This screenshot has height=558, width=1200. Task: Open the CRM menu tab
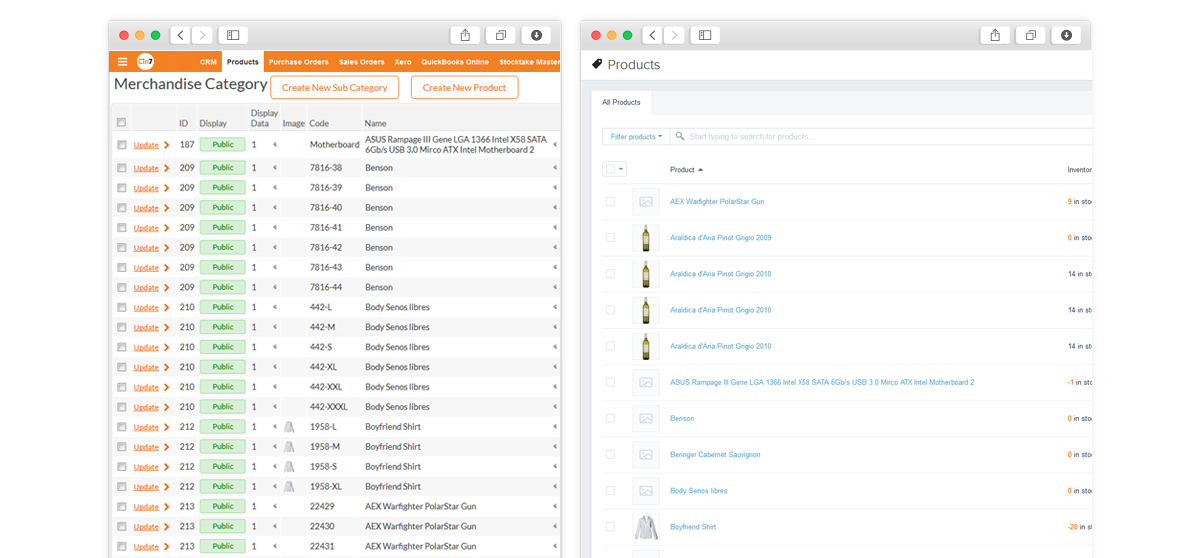pyautogui.click(x=208, y=62)
